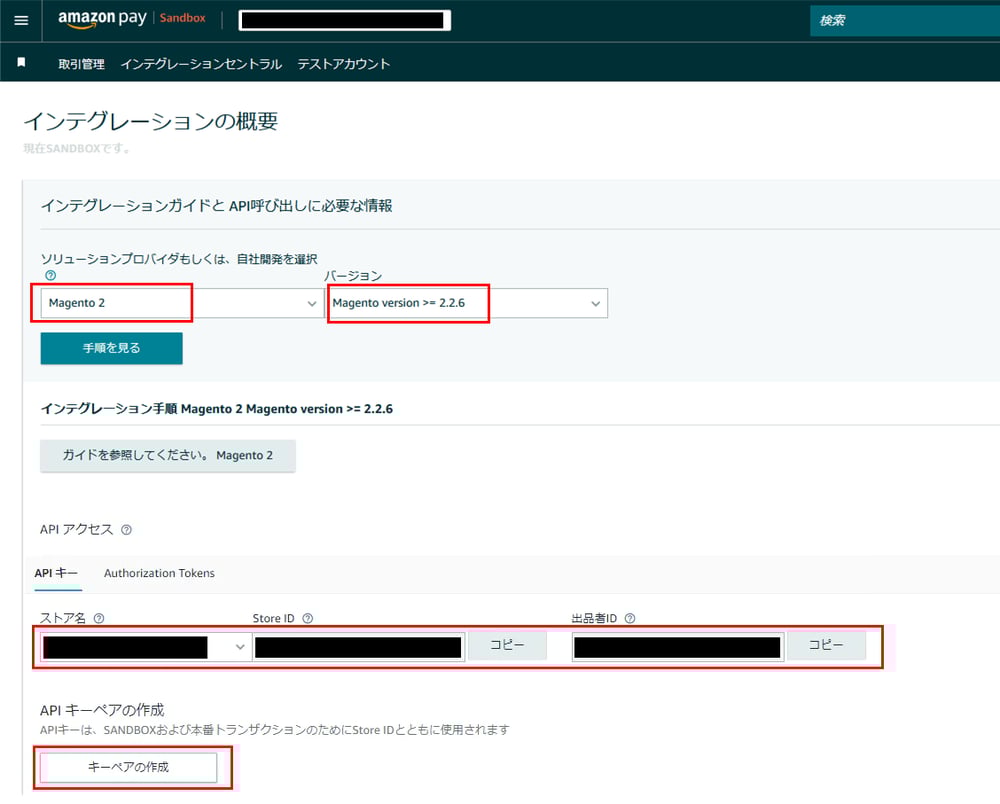Open the 取引管理 menu

(x=81, y=64)
